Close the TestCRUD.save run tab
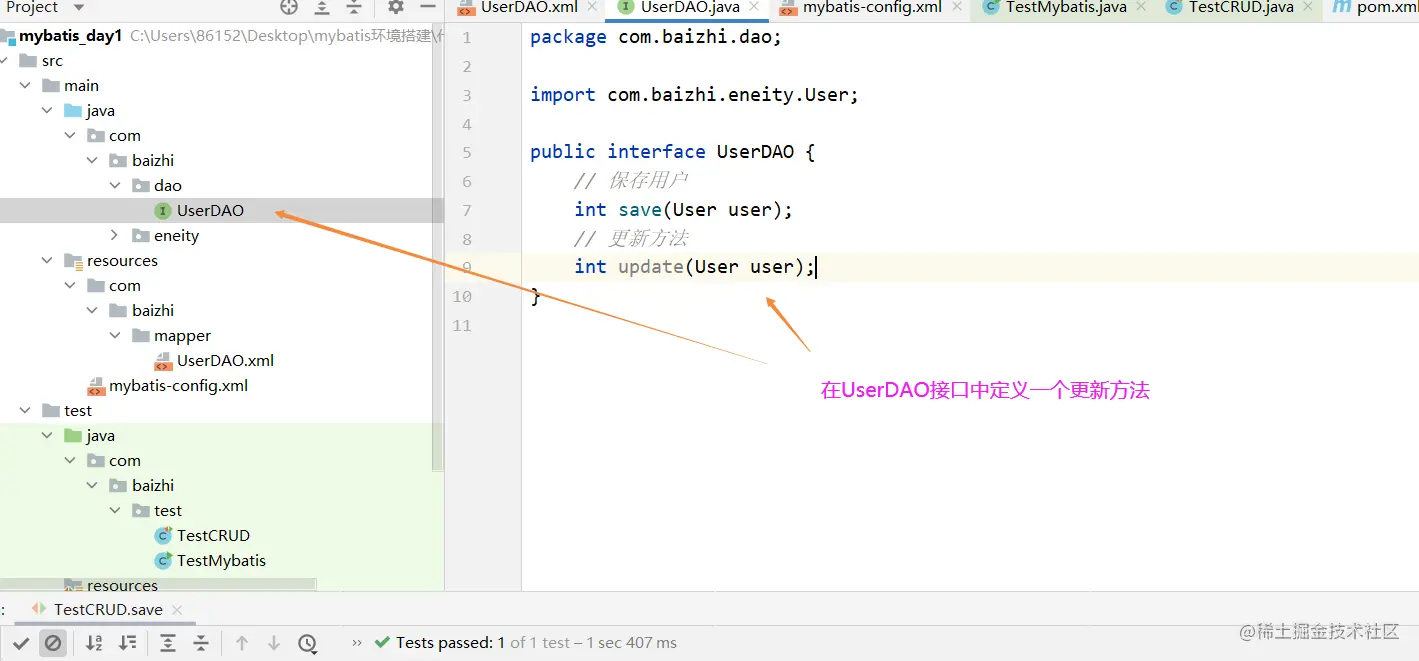Image resolution: width=1419 pixels, height=661 pixels. click(177, 609)
